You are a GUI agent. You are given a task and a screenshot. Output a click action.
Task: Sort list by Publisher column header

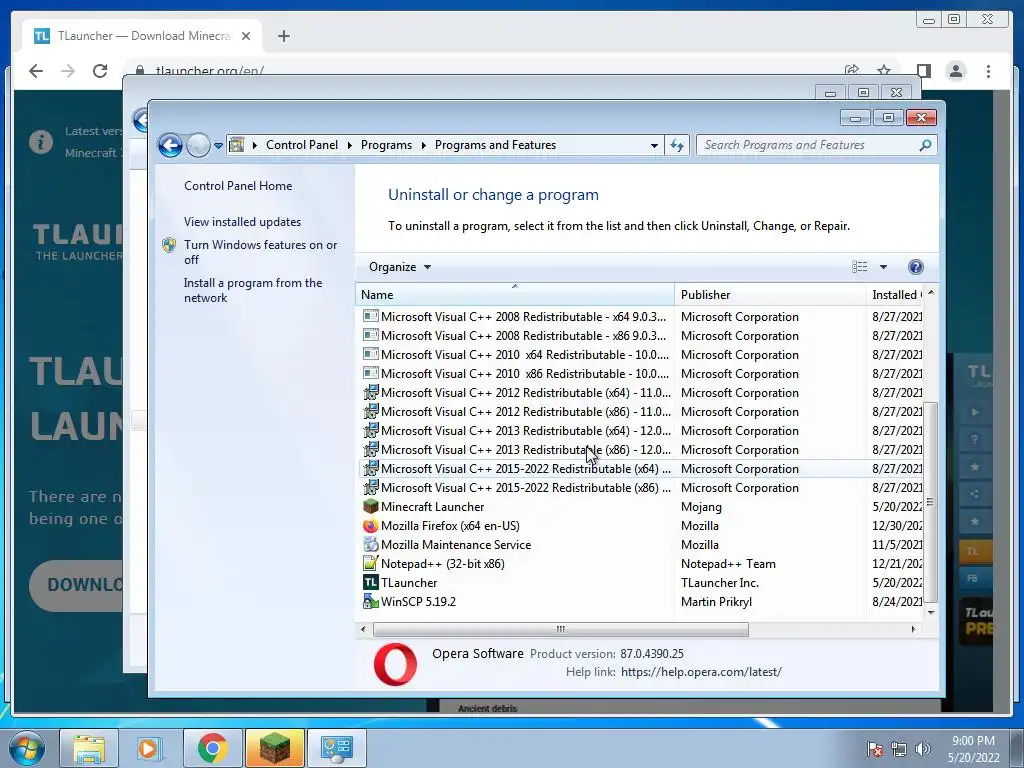770,295
